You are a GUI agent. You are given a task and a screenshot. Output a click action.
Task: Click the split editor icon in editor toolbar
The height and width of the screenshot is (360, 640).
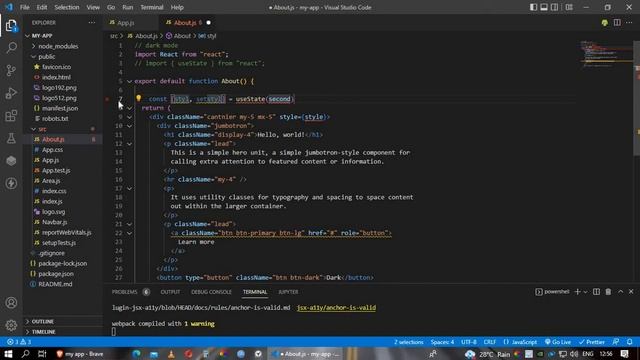617,22
